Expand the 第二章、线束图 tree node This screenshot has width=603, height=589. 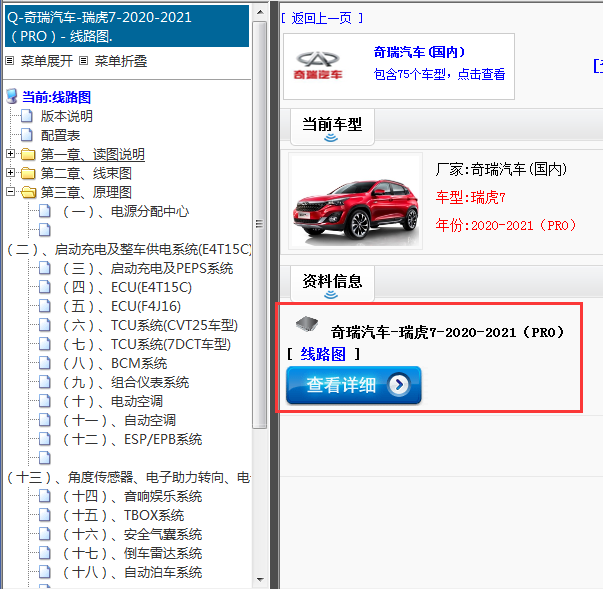(10, 173)
